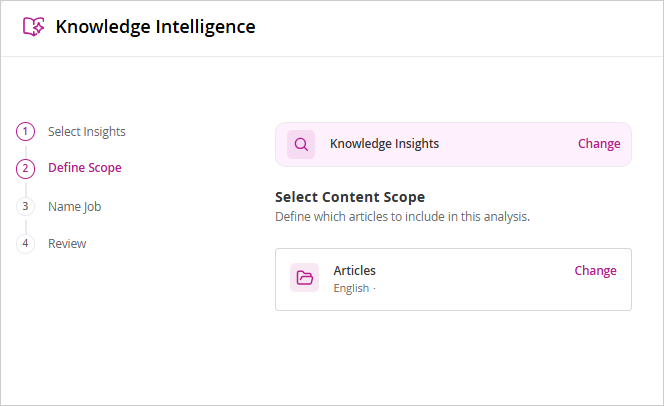Click the Knowledge Intelligence book-sparkle logo icon
664x406 pixels.
[x=33, y=27]
